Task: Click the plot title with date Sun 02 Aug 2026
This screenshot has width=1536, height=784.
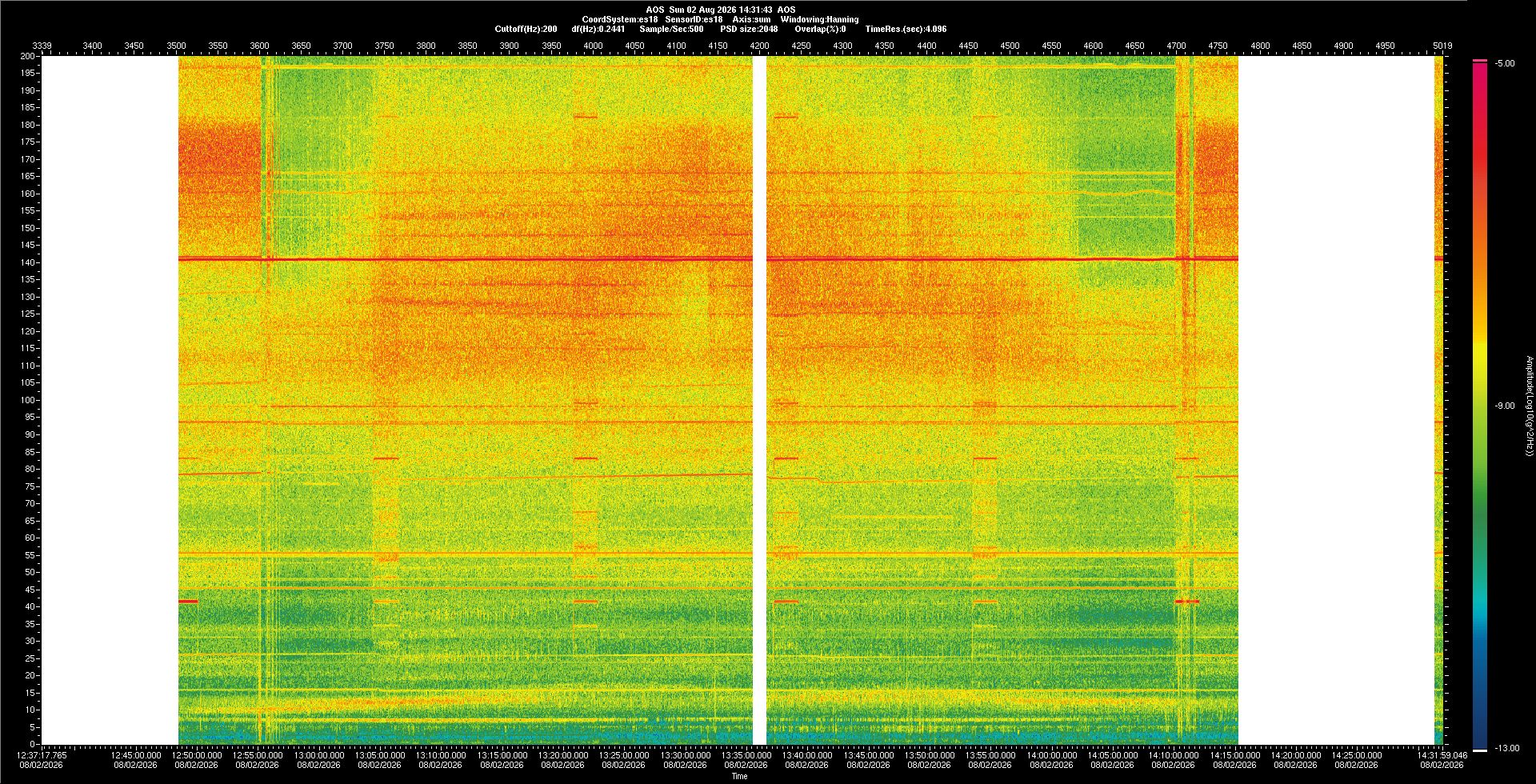Action: click(720, 10)
